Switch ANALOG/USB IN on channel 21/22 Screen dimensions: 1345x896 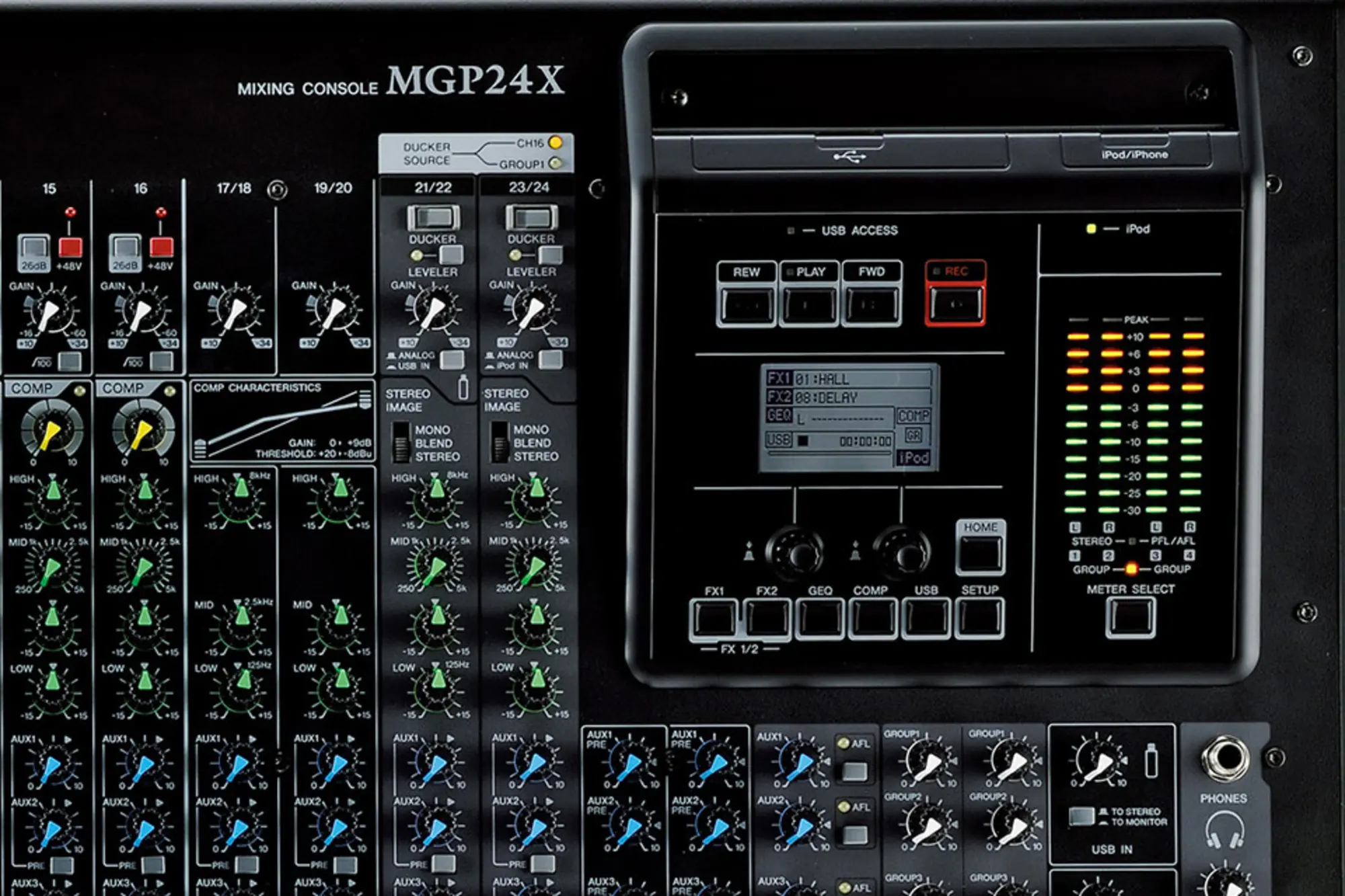pos(451,360)
